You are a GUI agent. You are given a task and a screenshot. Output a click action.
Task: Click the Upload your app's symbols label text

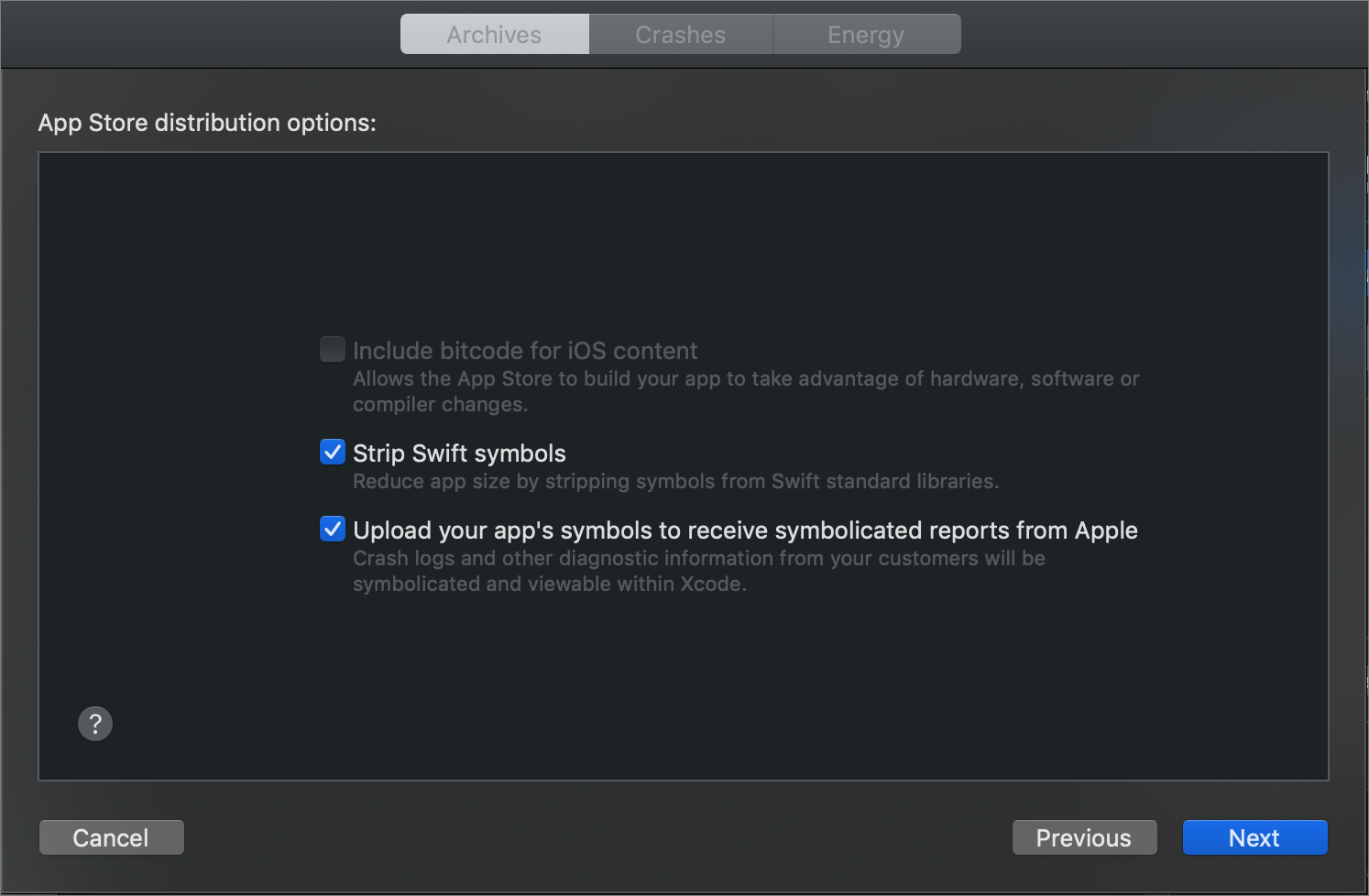[x=745, y=530]
